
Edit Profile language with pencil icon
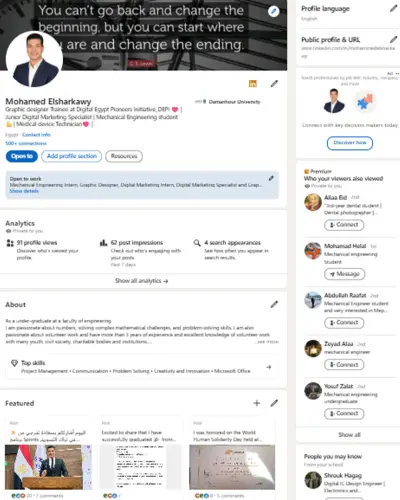(394, 9)
